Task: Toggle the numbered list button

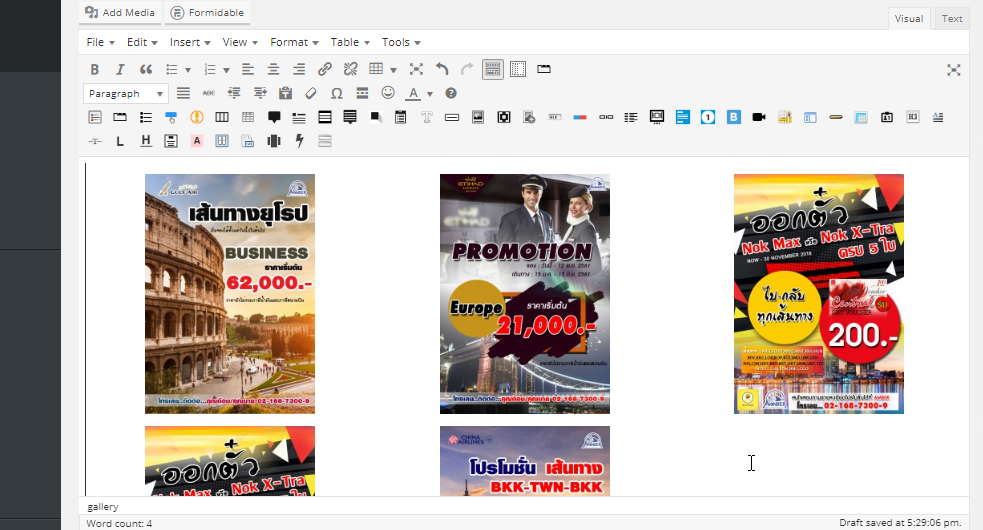Action: pyautogui.click(x=210, y=70)
